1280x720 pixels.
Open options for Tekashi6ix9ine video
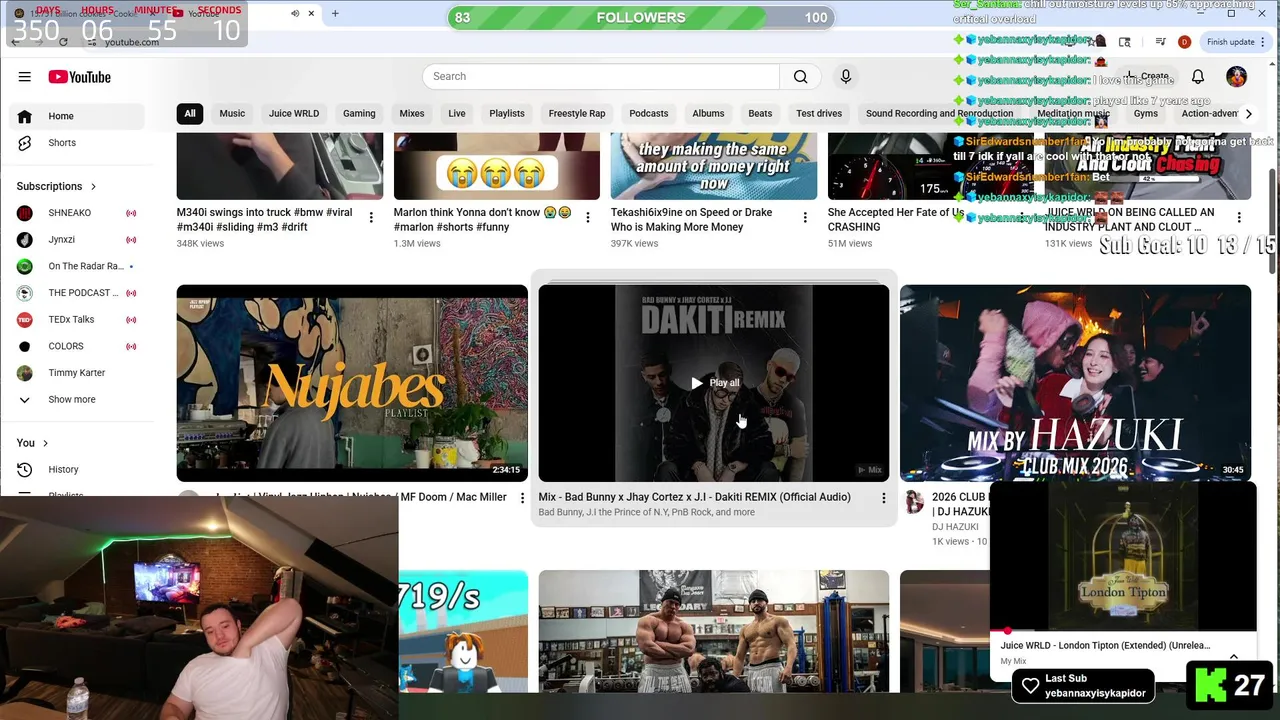pos(805,217)
